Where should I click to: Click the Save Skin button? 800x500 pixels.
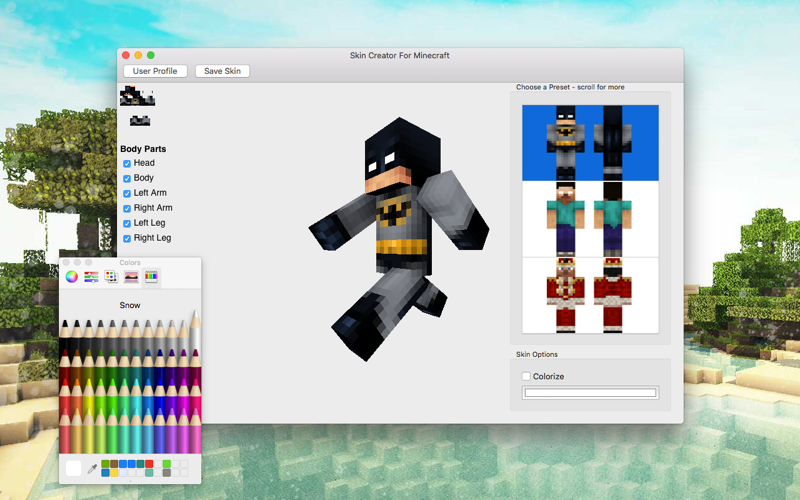tap(222, 71)
